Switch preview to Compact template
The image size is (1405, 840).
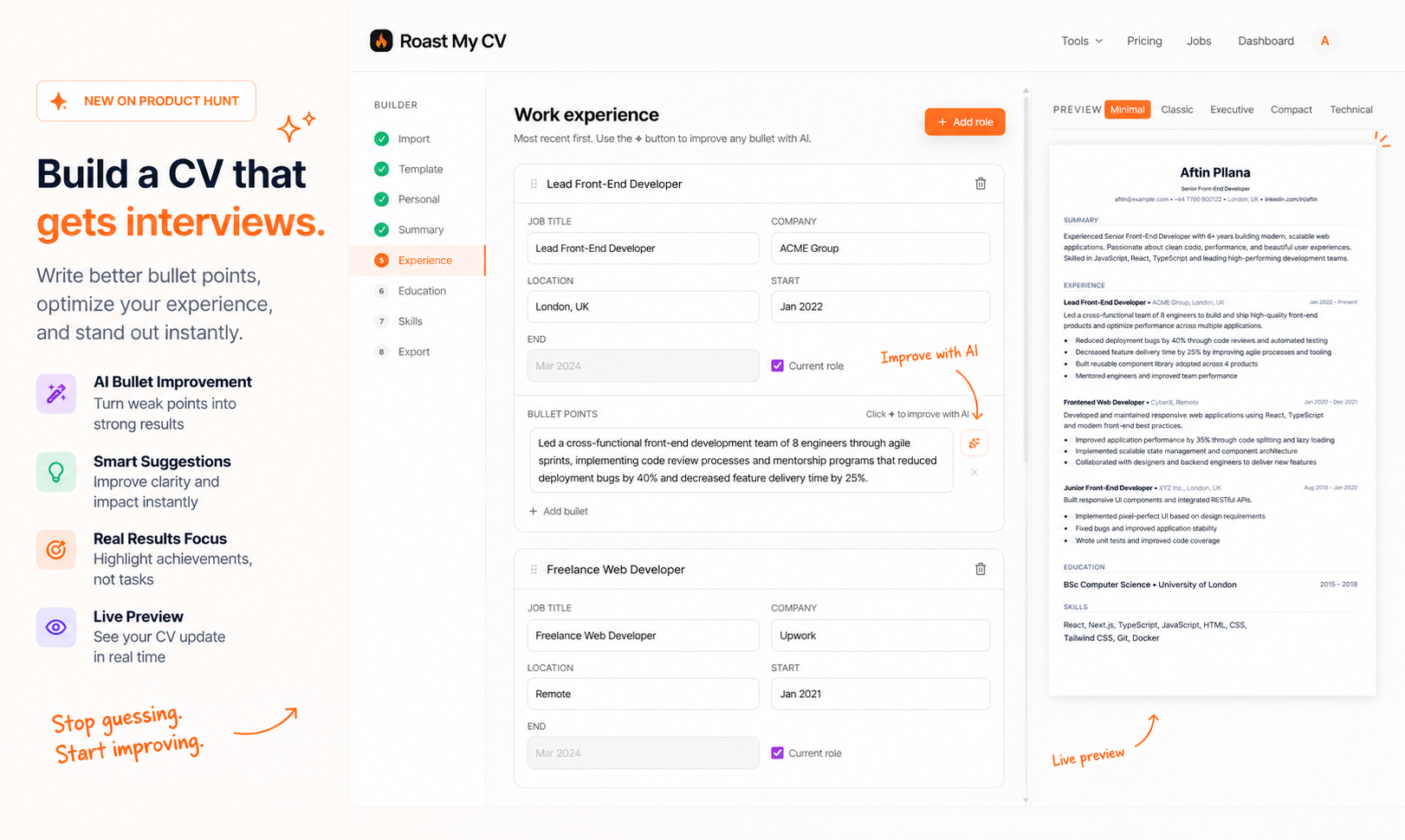coord(1291,110)
